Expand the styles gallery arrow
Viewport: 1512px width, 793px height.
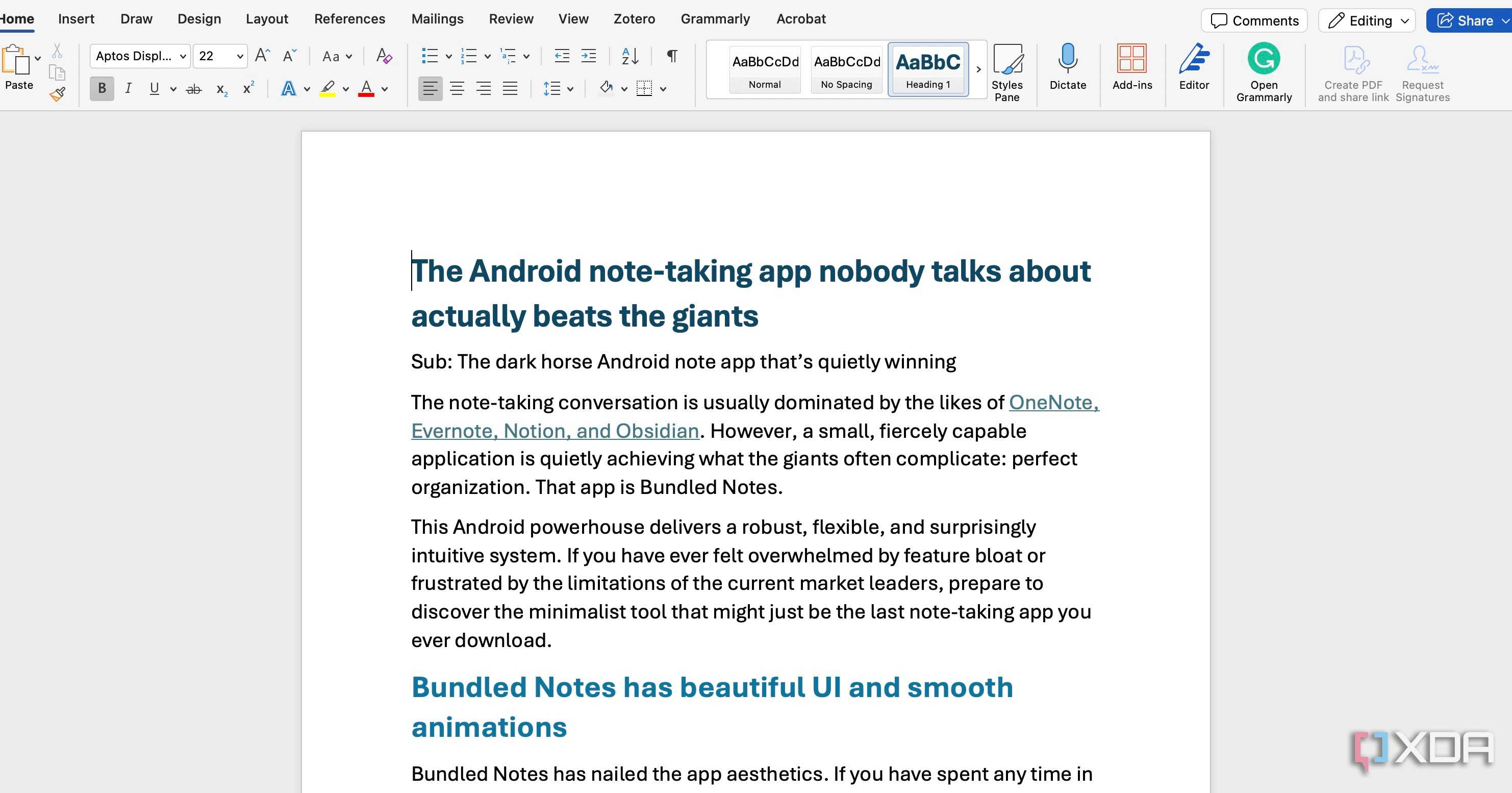coord(978,69)
